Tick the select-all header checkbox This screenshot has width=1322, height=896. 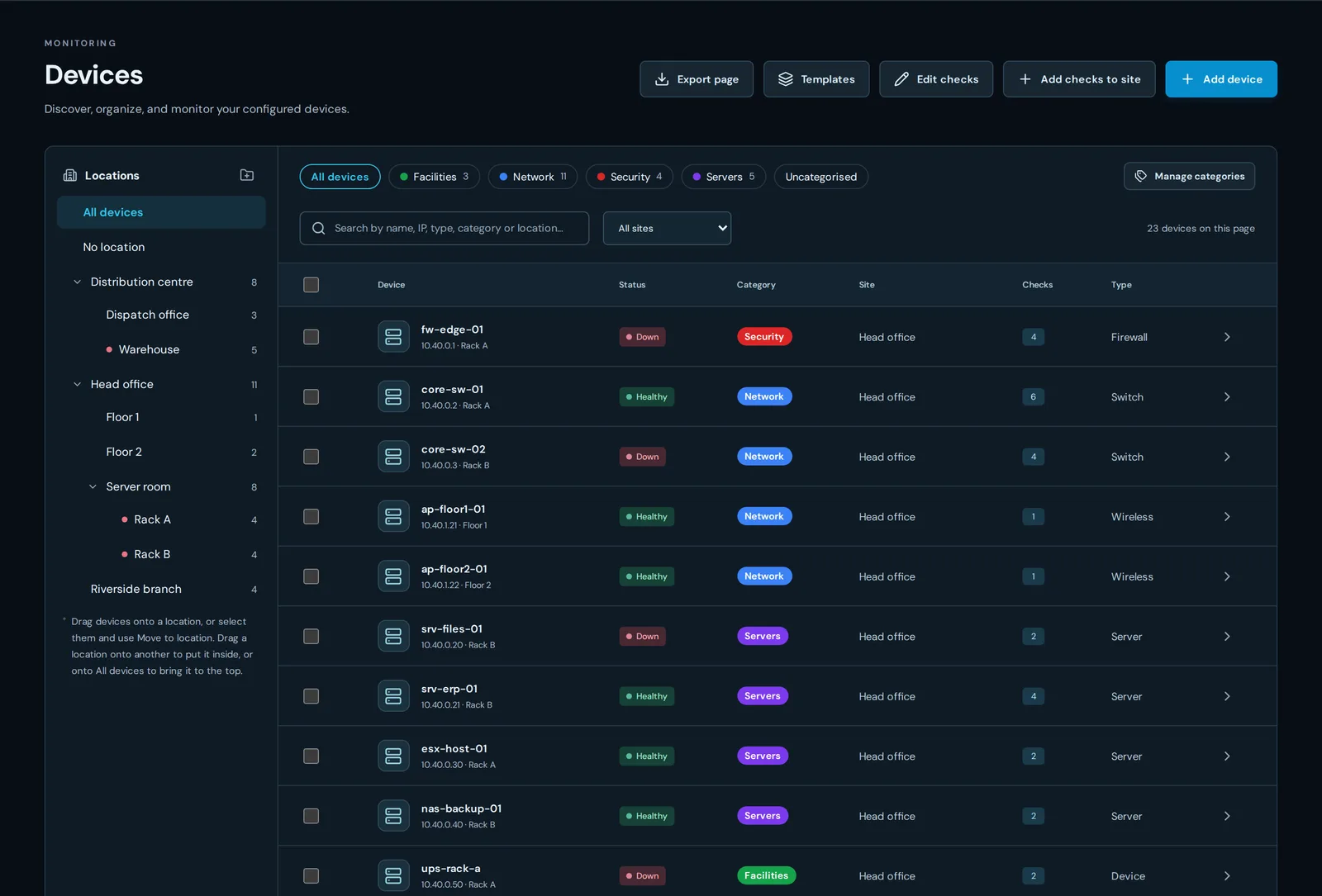(311, 285)
